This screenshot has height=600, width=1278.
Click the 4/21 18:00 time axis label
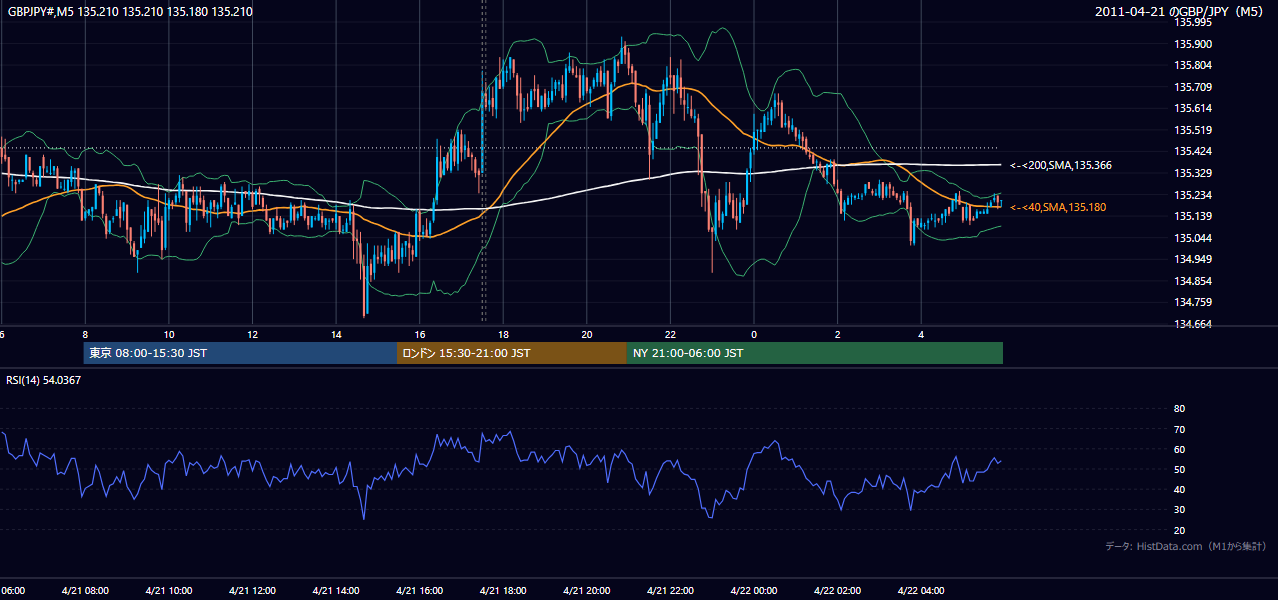503,591
